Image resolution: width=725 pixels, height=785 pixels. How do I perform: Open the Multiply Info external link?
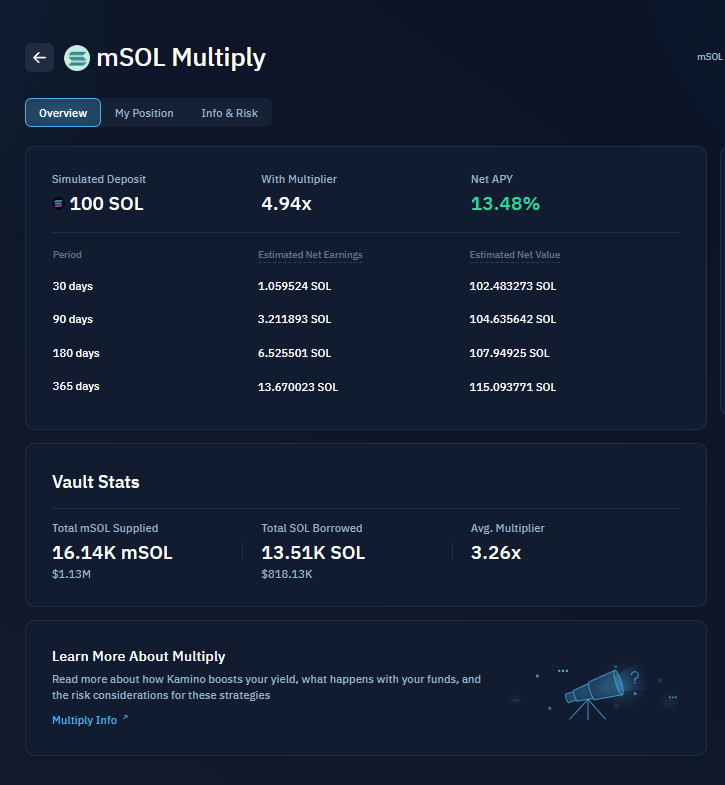pyautogui.click(x=90, y=720)
